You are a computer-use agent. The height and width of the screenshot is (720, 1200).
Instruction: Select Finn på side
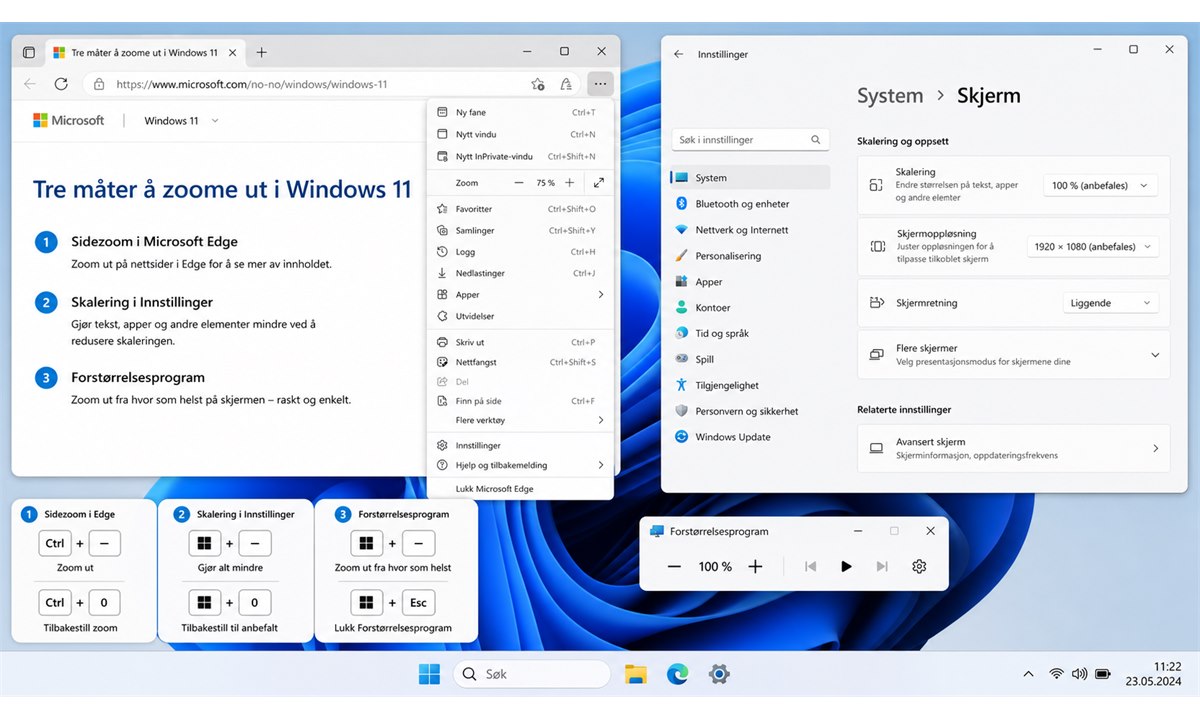pos(520,401)
